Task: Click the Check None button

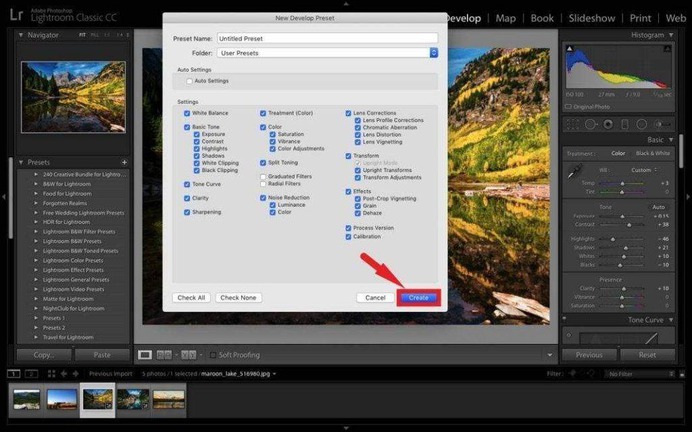Action: (x=238, y=298)
